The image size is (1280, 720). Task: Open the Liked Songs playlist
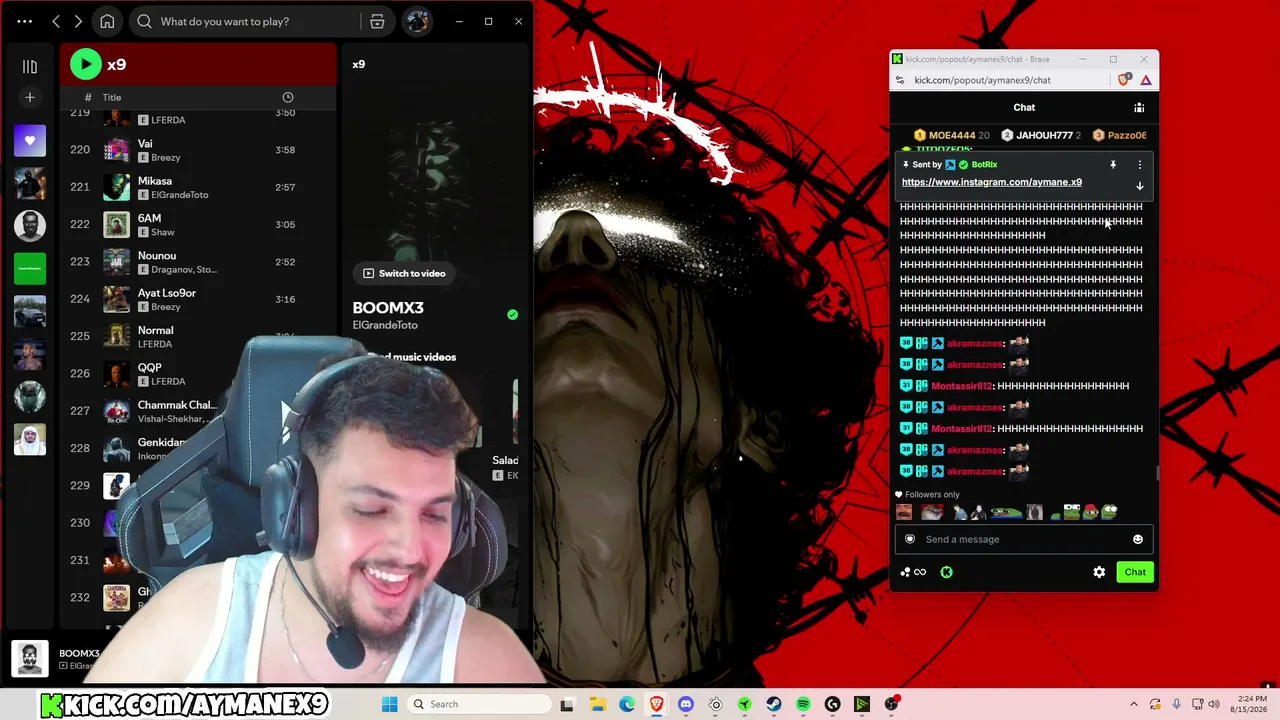(x=30, y=141)
